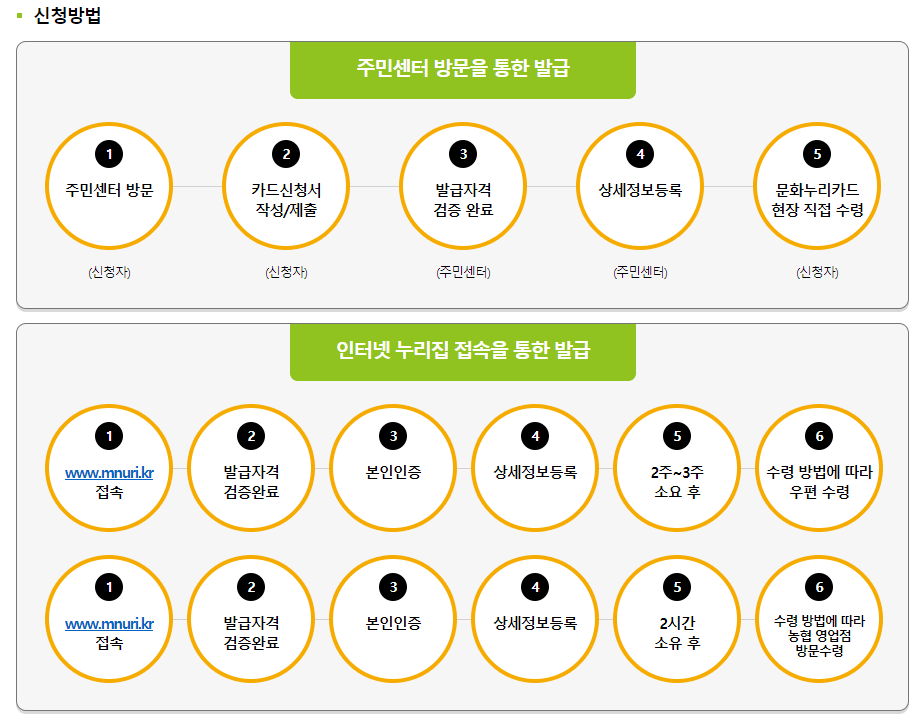
Task: Click the 신청방법 section heading
Action: point(67,15)
